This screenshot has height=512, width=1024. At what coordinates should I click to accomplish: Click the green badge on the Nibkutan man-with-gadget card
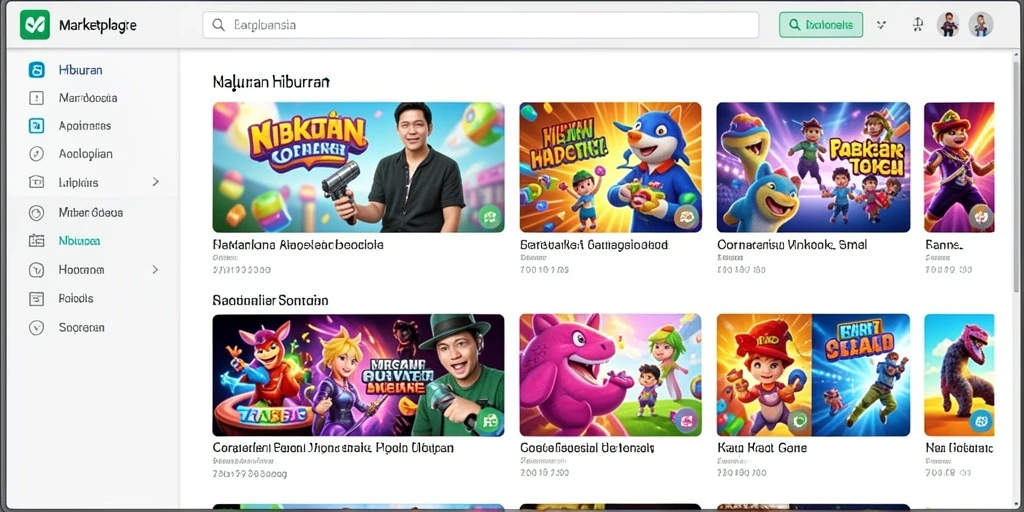[x=490, y=216]
